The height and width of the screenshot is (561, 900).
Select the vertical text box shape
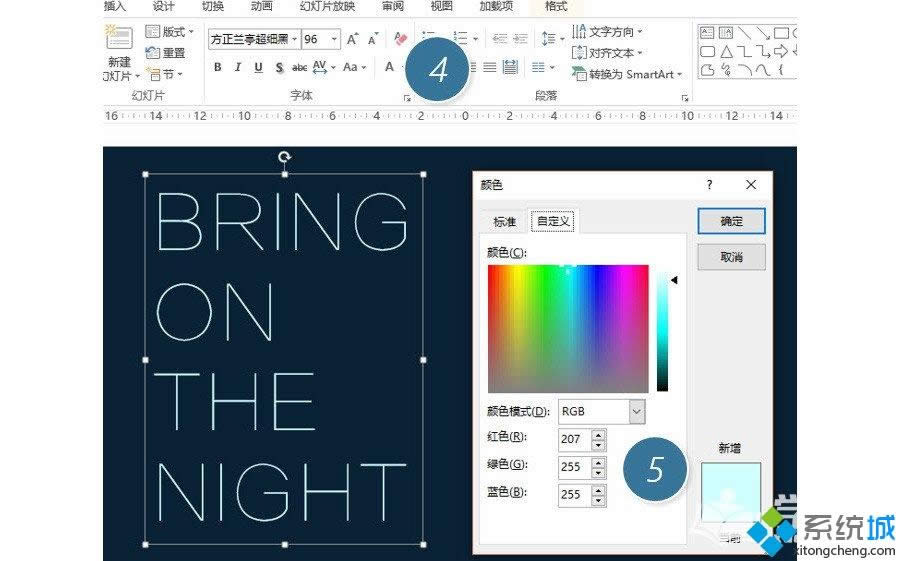pos(726,33)
